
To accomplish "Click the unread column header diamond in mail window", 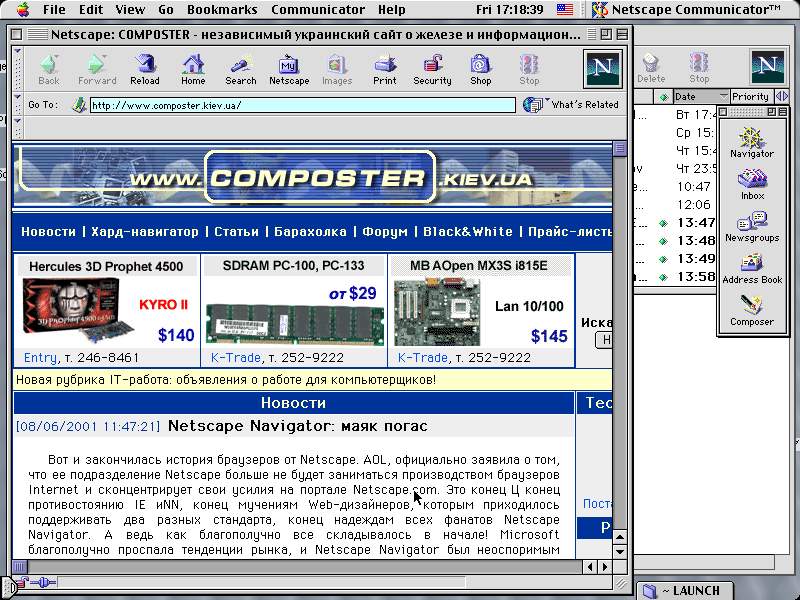I will [663, 96].
